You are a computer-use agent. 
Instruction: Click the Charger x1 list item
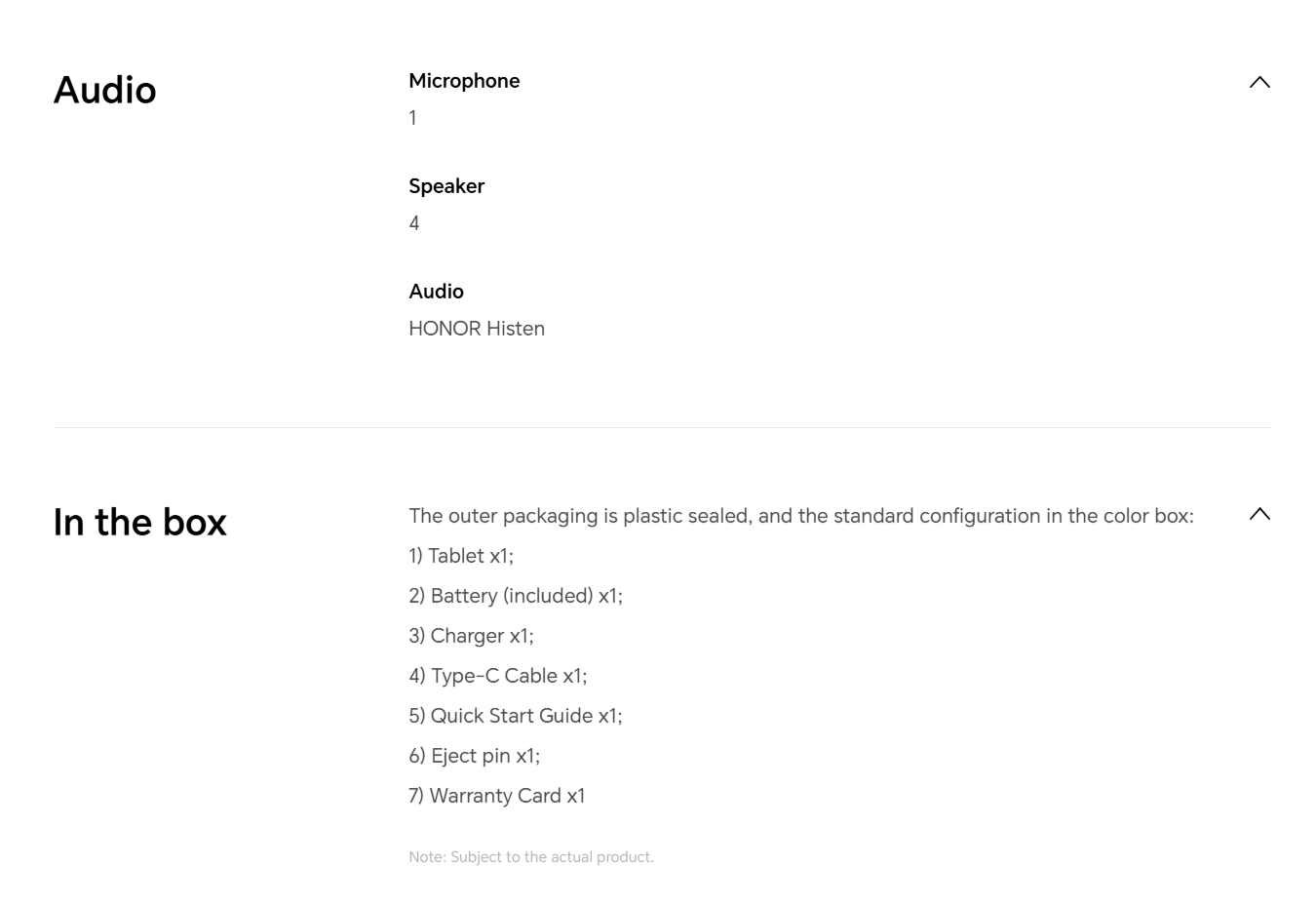(471, 636)
